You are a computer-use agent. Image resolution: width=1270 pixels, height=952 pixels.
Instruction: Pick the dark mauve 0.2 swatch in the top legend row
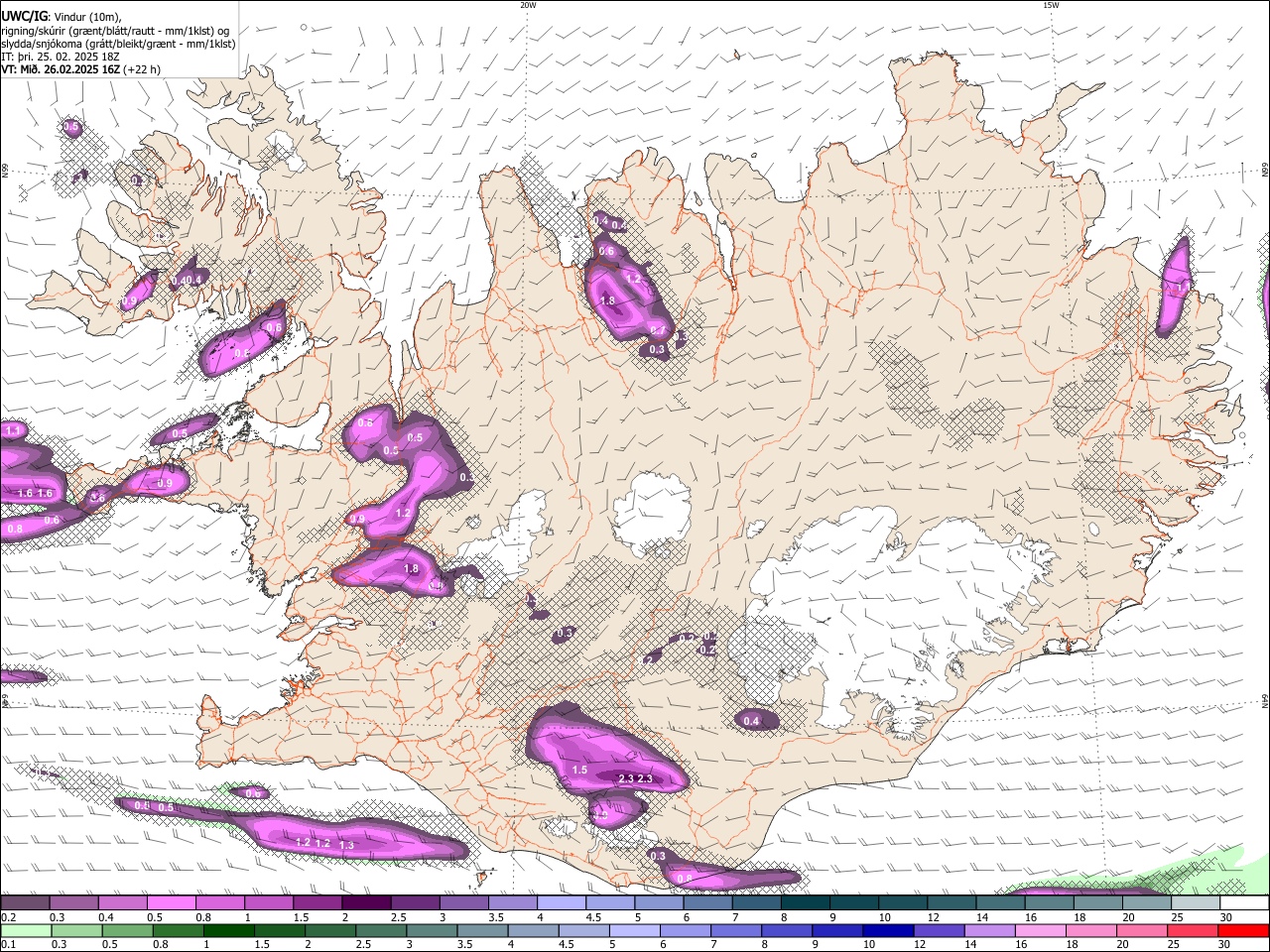(x=25, y=903)
